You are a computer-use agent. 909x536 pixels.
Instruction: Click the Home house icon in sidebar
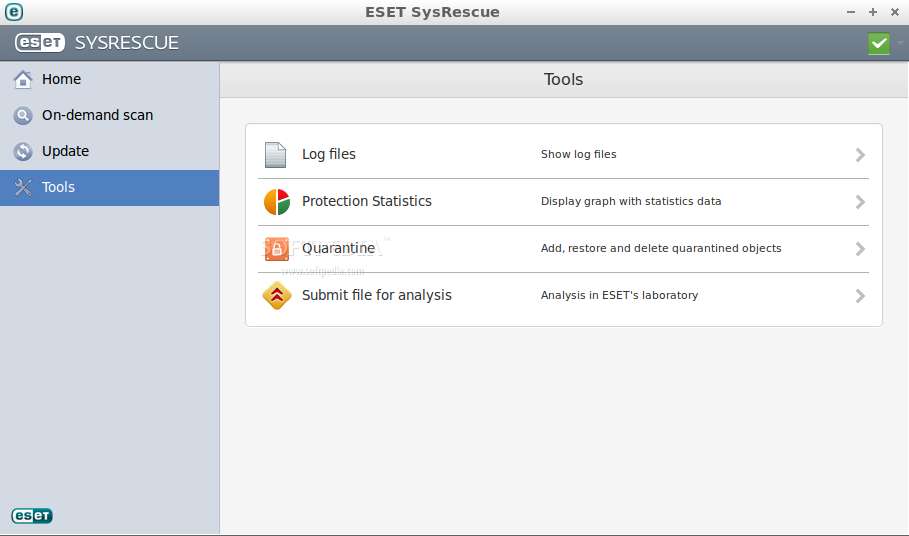tap(23, 79)
